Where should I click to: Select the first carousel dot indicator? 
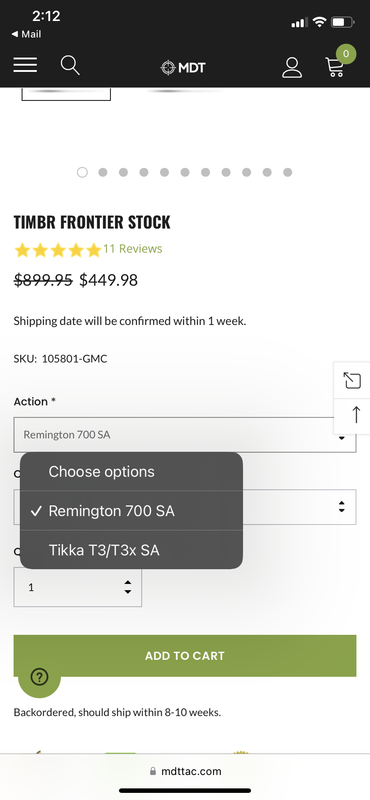point(82,172)
